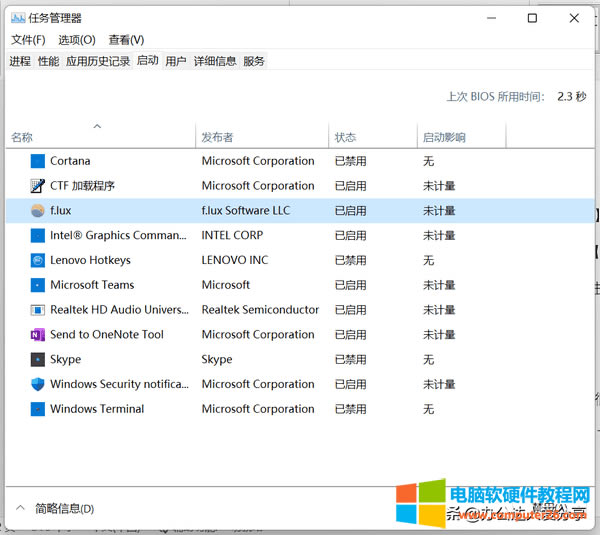Click the f.lux app icon

pos(38,211)
